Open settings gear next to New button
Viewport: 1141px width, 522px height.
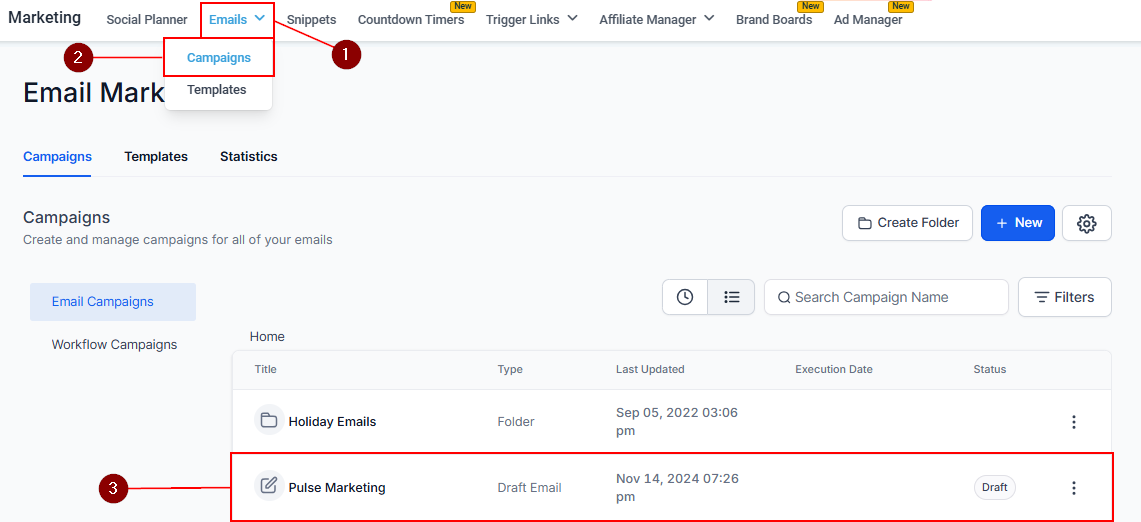[1086, 223]
